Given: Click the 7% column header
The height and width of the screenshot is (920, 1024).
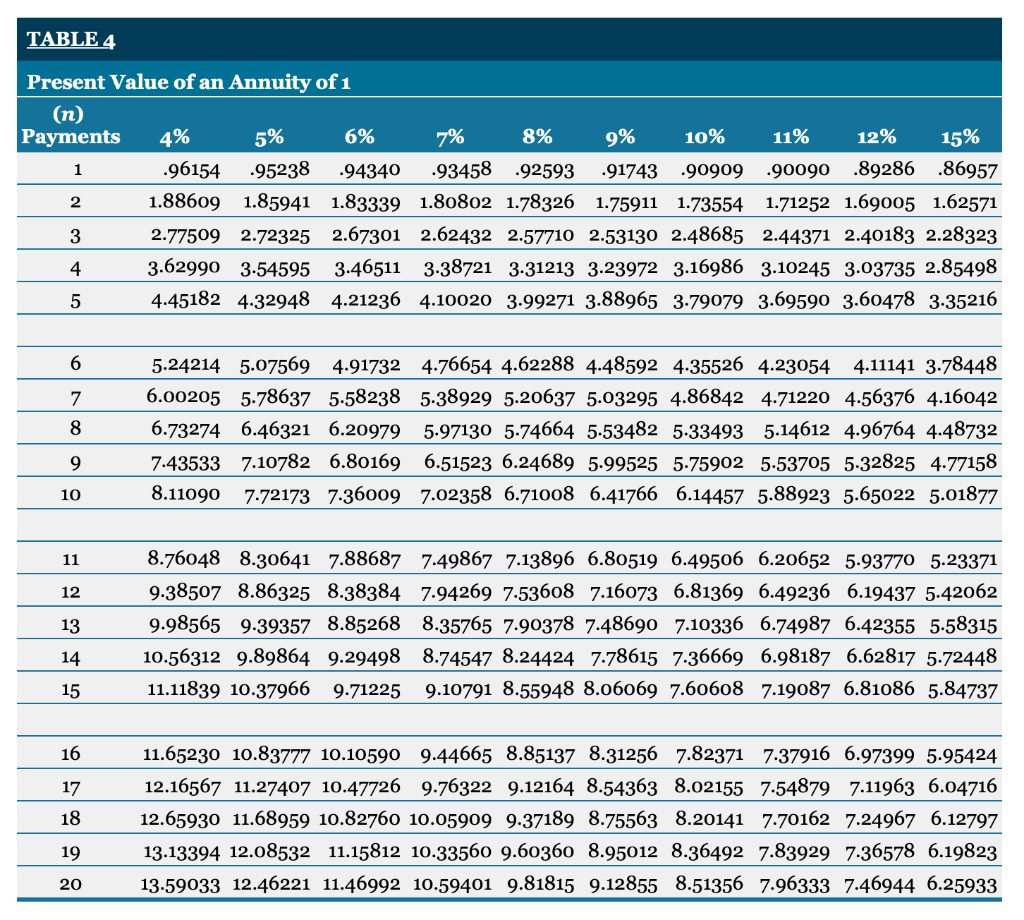Looking at the screenshot, I should [453, 137].
